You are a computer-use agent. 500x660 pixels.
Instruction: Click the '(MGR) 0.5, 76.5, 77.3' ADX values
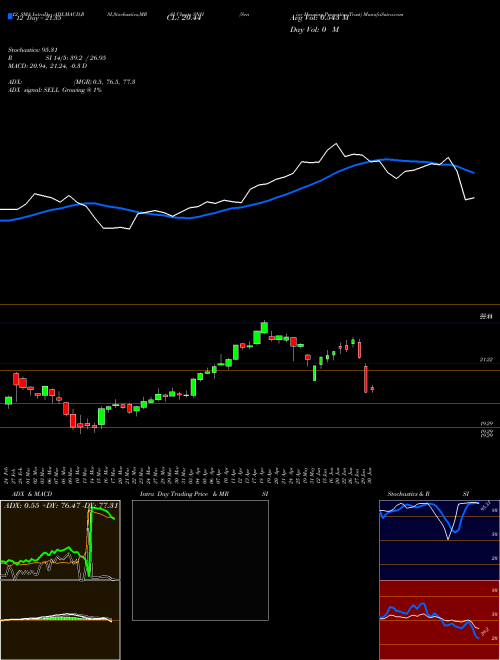(x=104, y=82)
